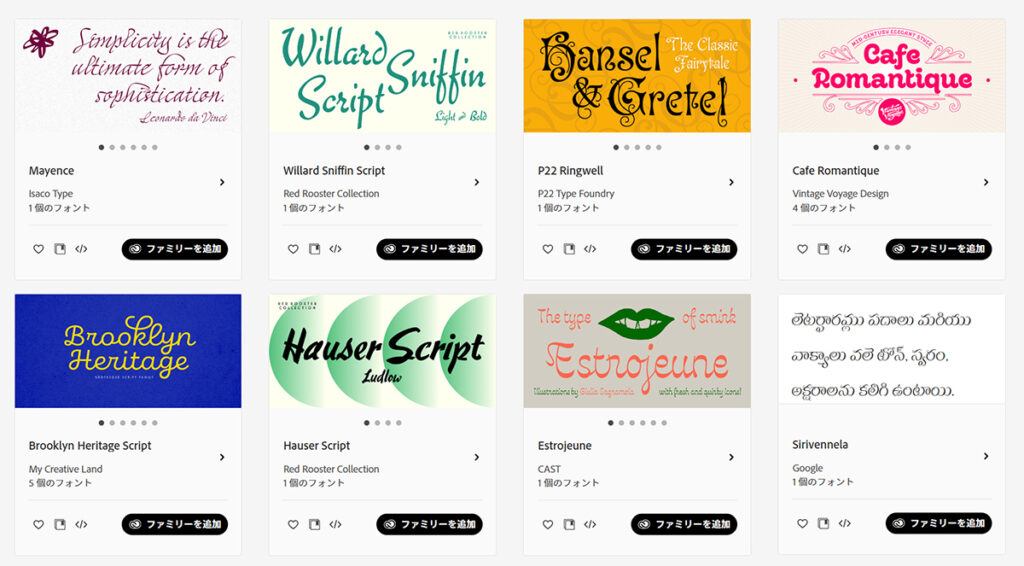
Task: Select third carousel dot under Estrojeune preview
Action: [632, 423]
